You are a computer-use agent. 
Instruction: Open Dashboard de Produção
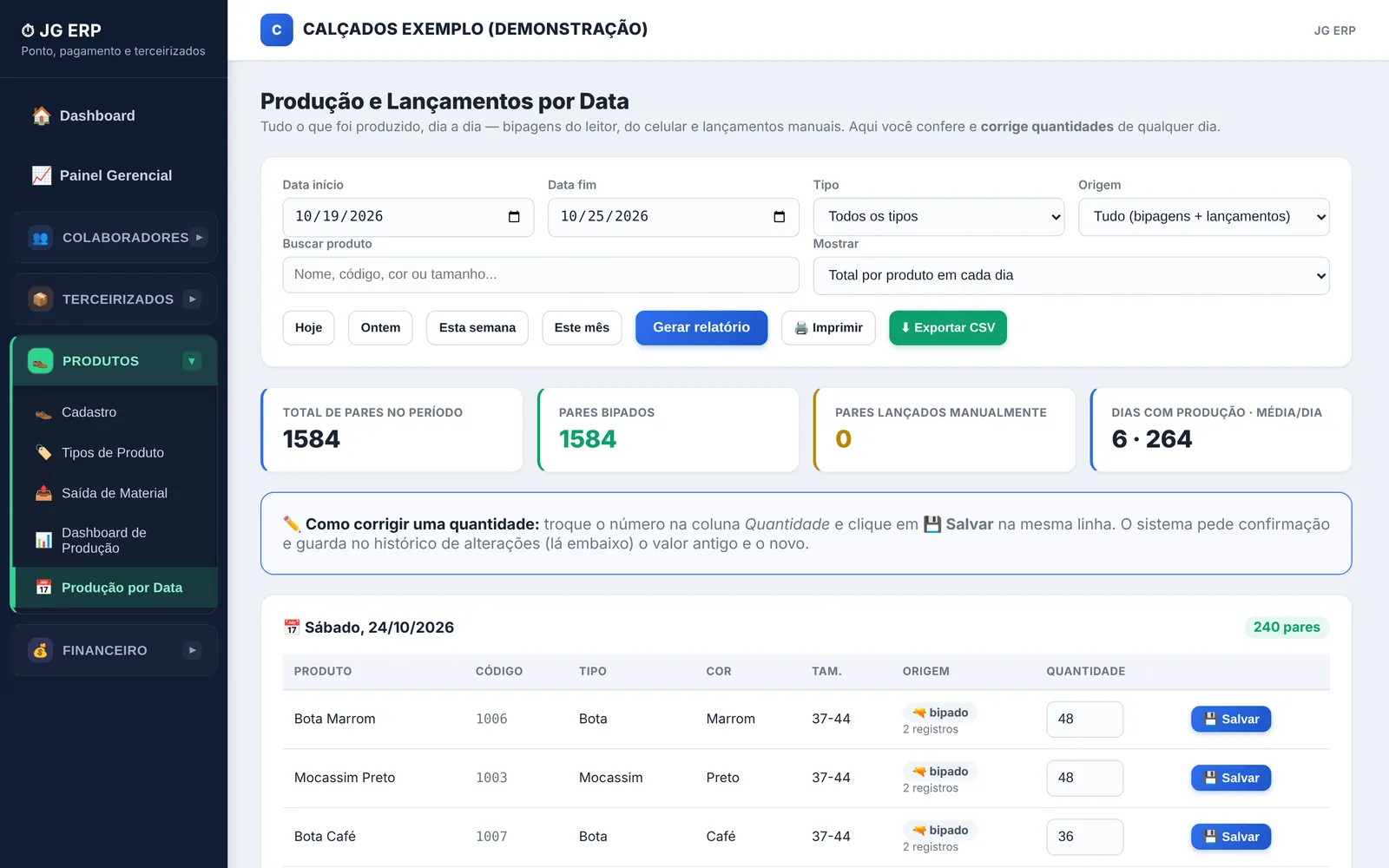click(115, 540)
